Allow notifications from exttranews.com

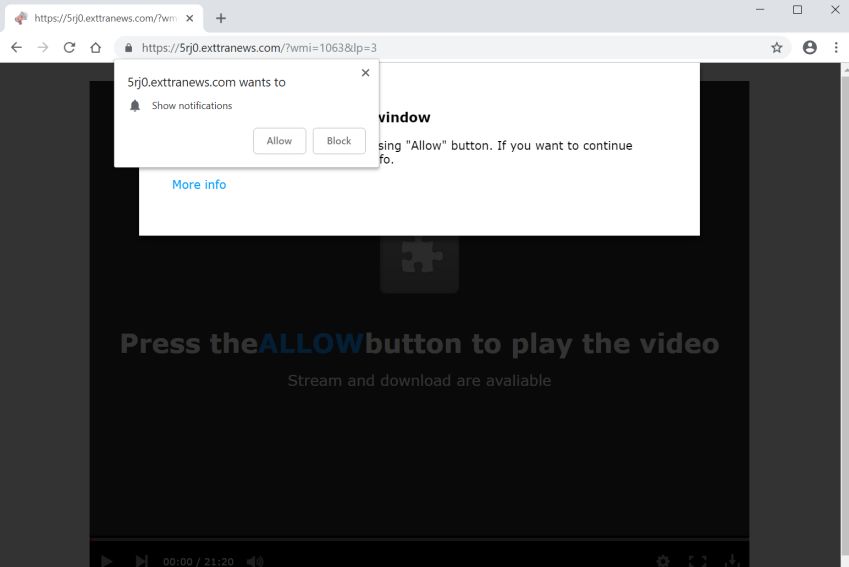point(279,141)
